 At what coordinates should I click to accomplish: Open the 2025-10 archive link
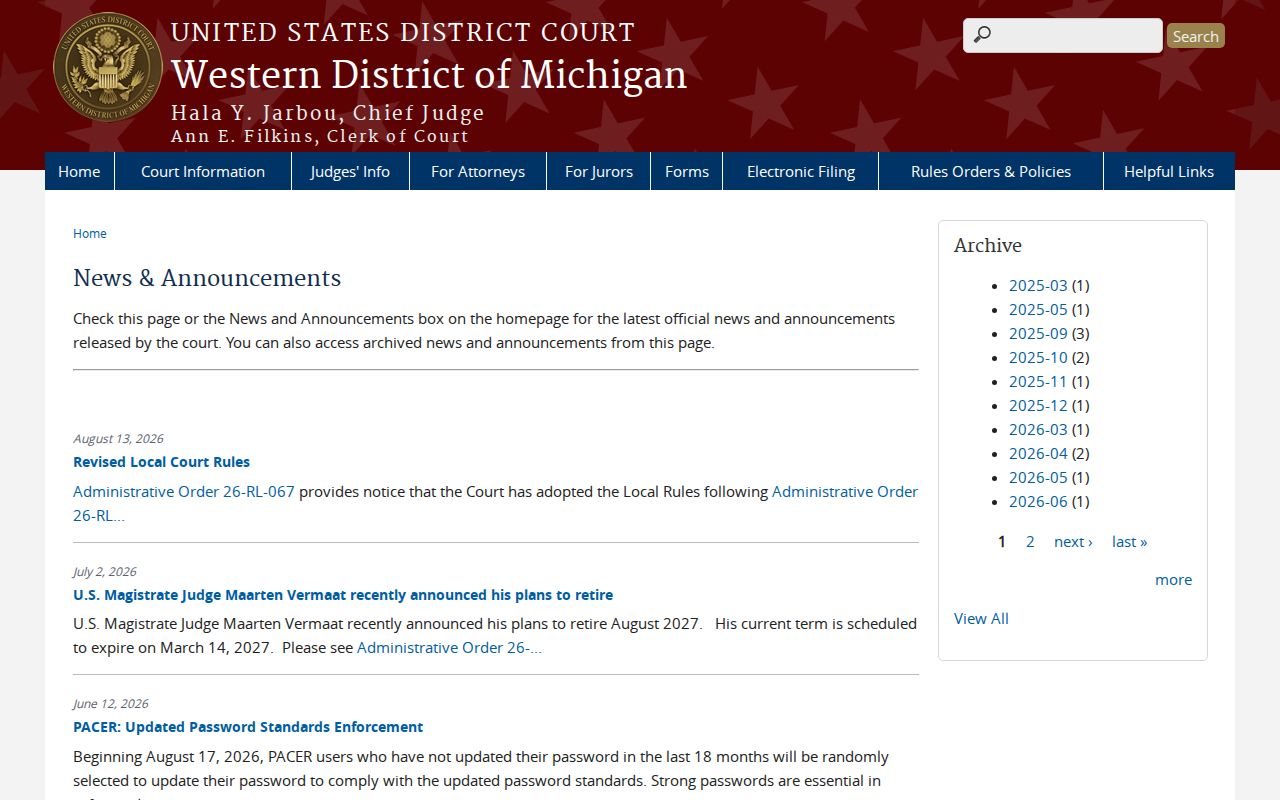(1038, 358)
